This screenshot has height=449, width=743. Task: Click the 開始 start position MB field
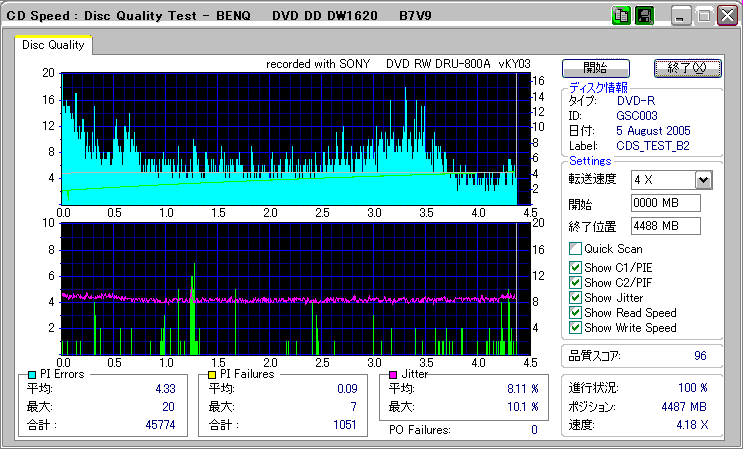666,203
